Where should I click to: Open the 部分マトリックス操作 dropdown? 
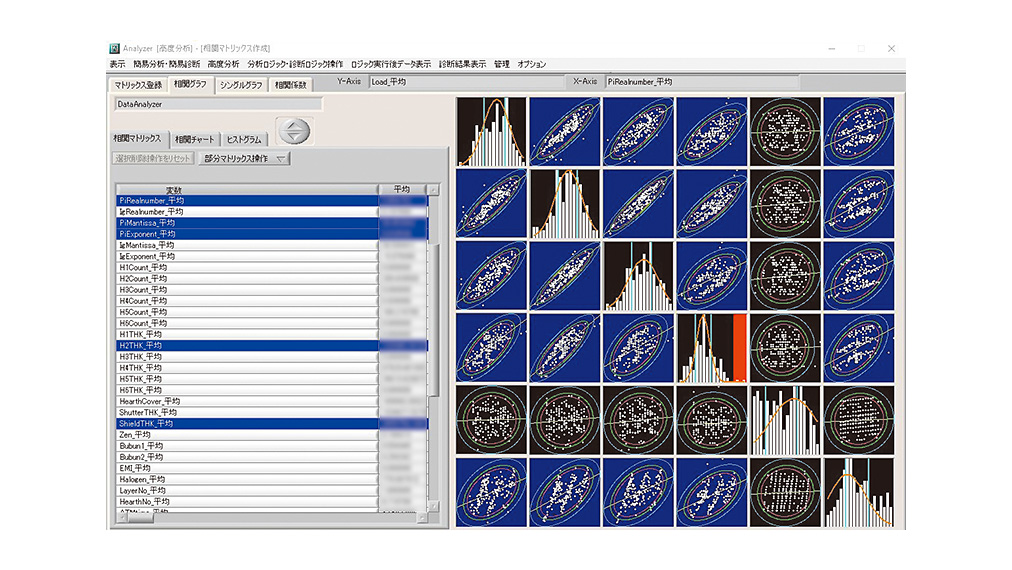[x=245, y=159]
